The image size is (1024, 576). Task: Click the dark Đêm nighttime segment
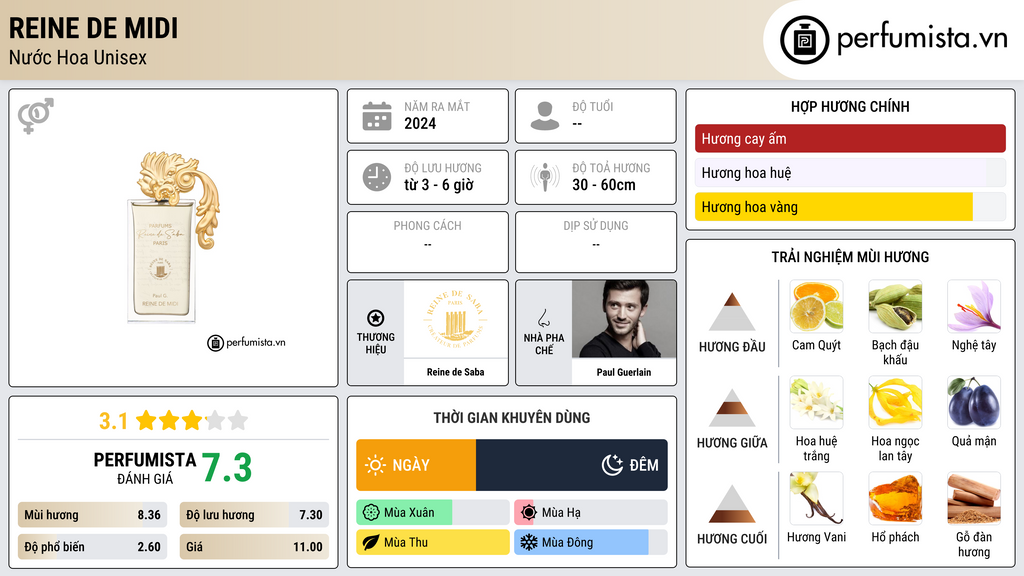(x=572, y=465)
